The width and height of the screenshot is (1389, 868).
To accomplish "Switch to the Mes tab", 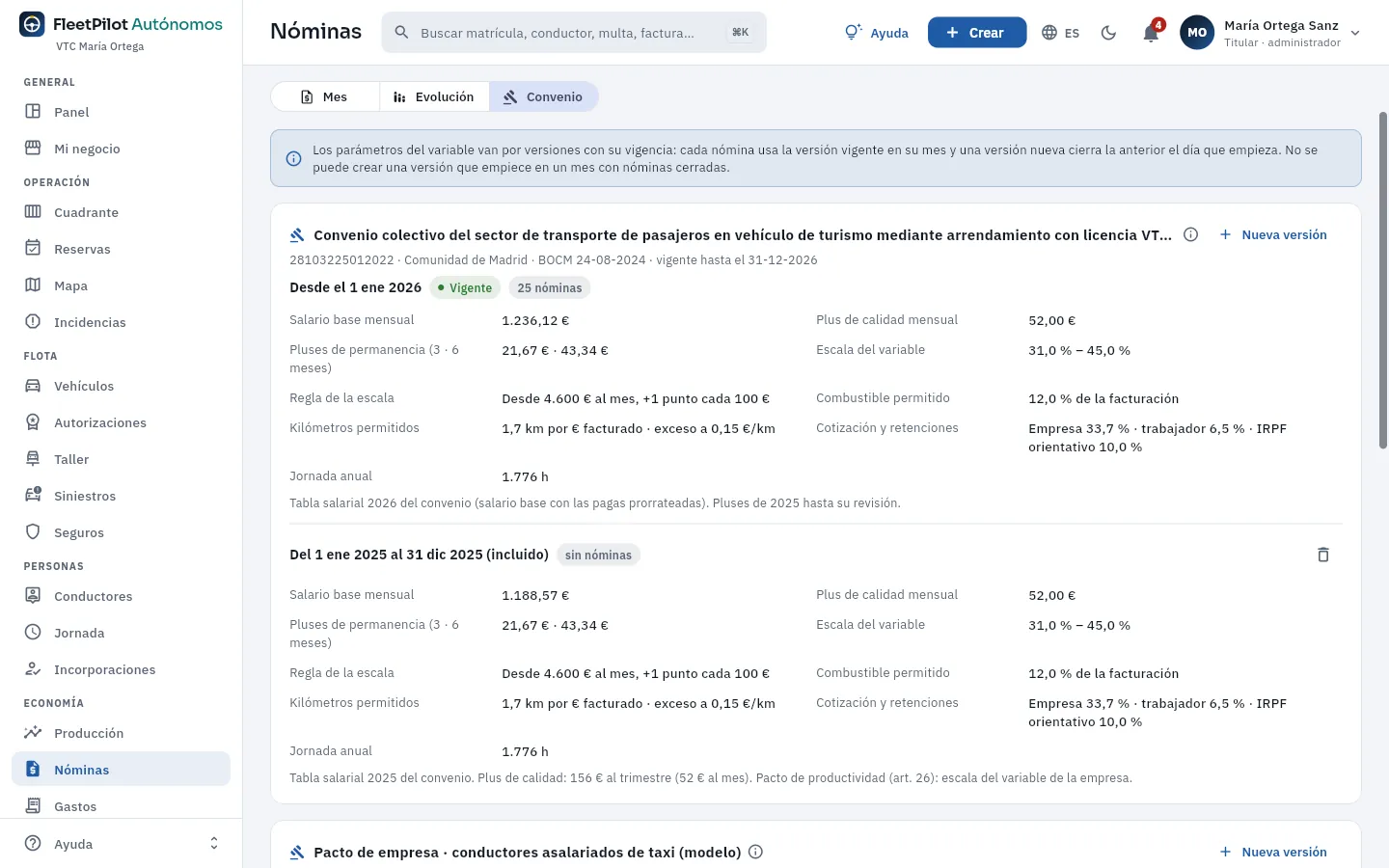I will 325,97.
